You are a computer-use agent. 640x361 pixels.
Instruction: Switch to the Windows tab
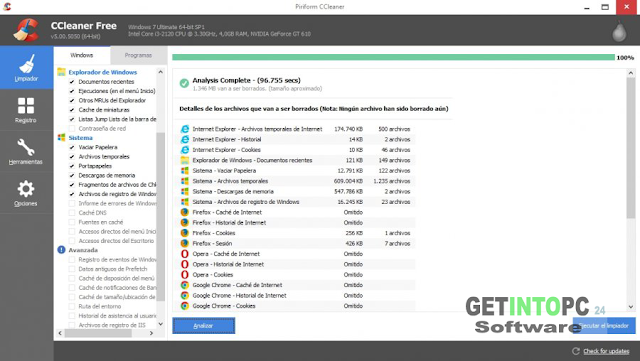pyautogui.click(x=82, y=55)
